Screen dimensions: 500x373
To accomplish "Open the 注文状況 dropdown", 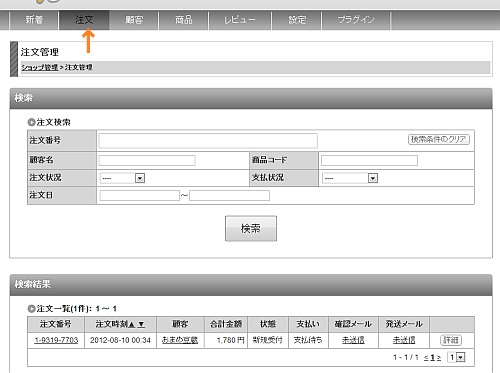I will (122, 178).
